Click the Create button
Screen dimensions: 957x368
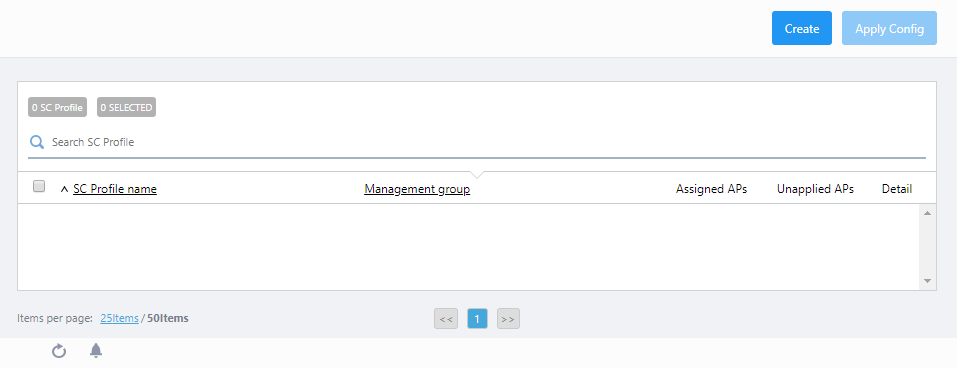(x=801, y=28)
